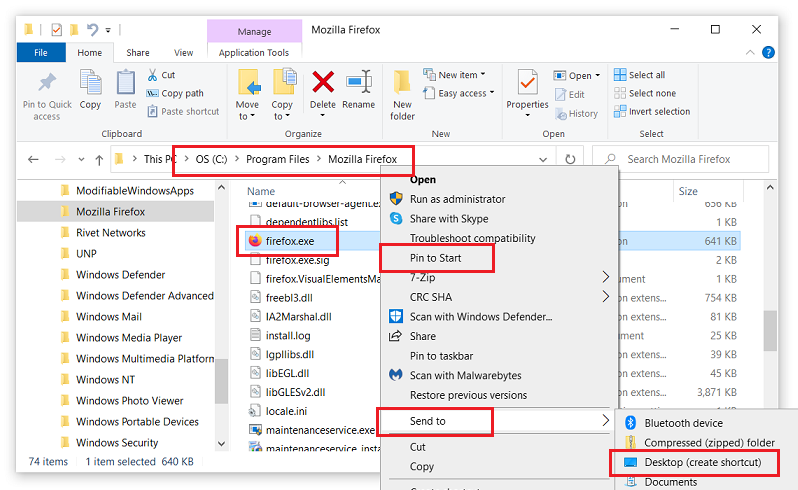Open New item dropdown
This screenshot has height=490, width=798.
(x=454, y=75)
